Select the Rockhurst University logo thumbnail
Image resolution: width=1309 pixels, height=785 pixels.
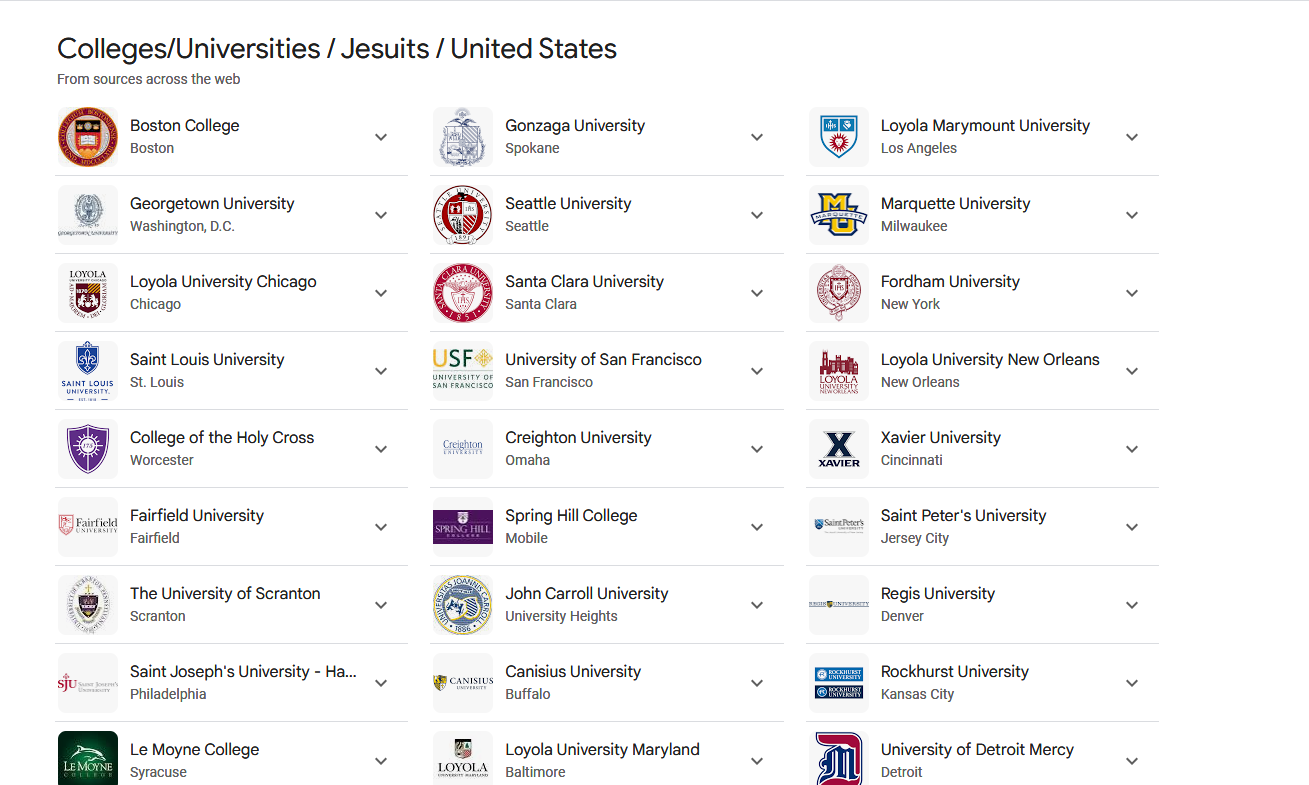coord(839,683)
